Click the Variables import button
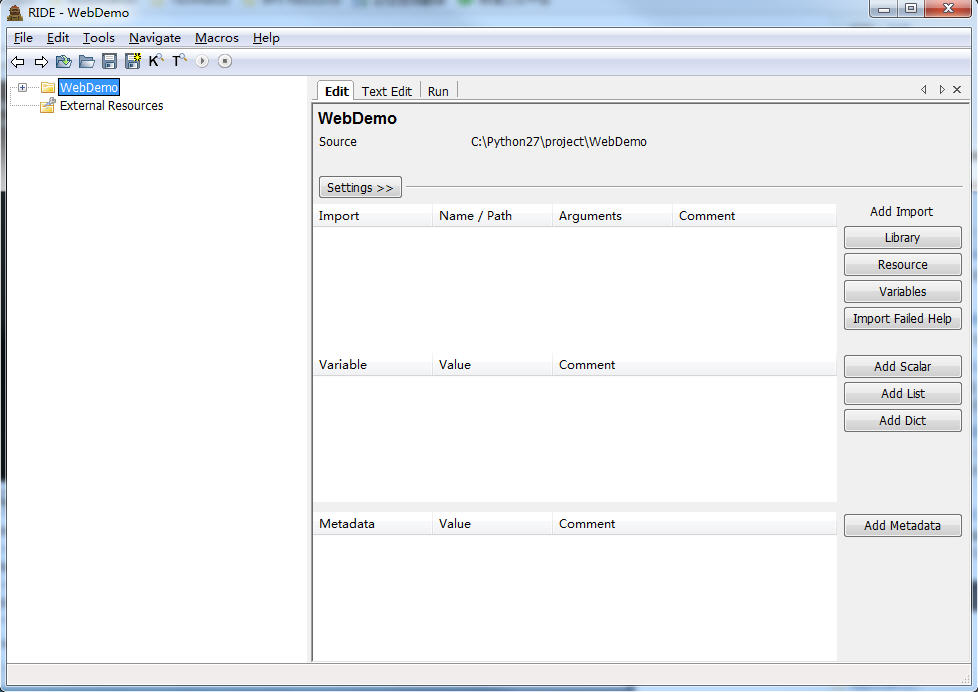 pyautogui.click(x=903, y=291)
